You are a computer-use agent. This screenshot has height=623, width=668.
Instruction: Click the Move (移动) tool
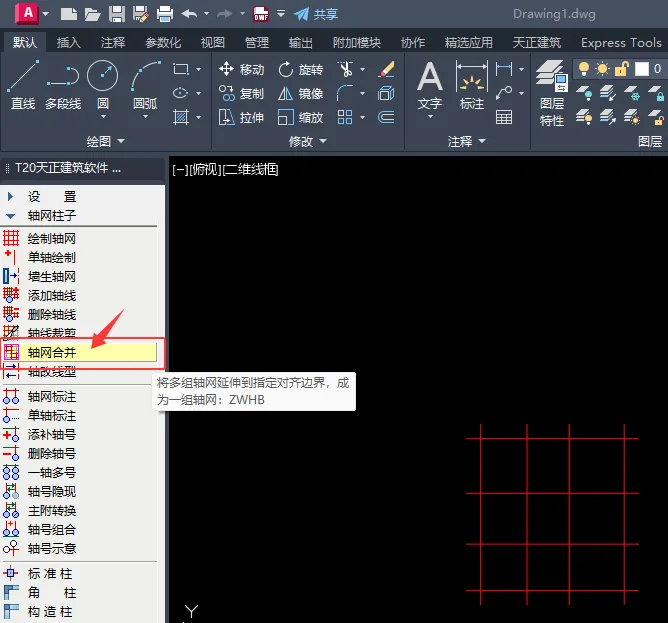[242, 69]
